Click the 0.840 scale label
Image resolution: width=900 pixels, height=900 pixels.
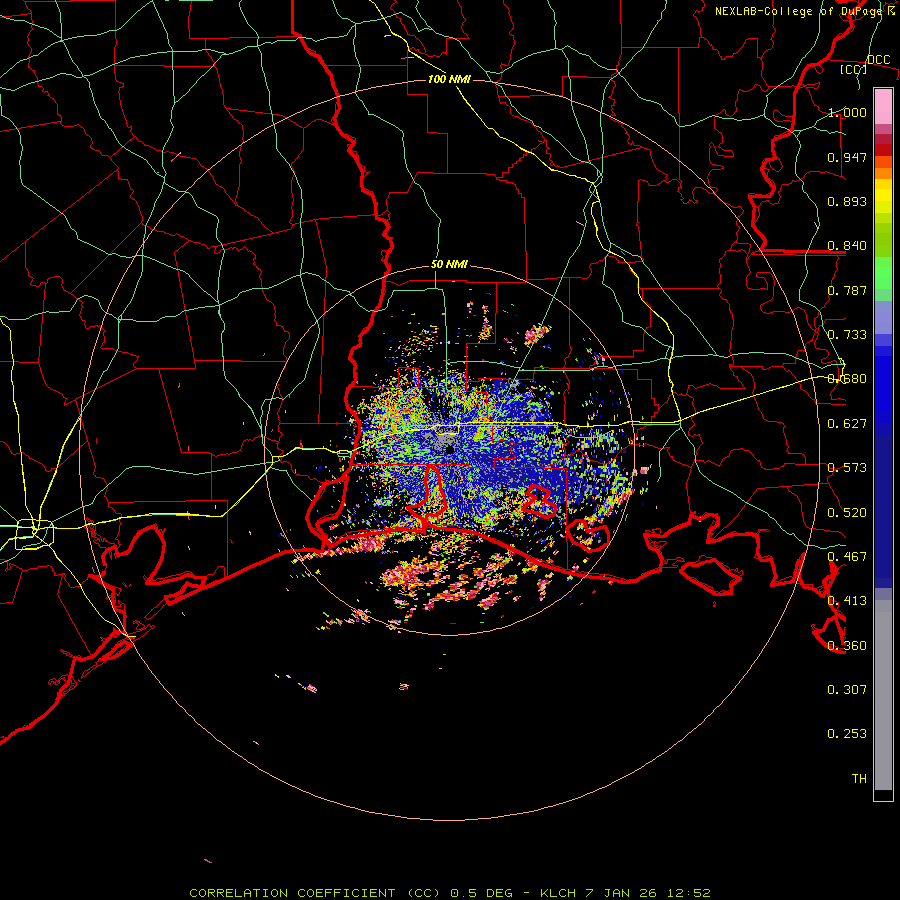coord(847,246)
